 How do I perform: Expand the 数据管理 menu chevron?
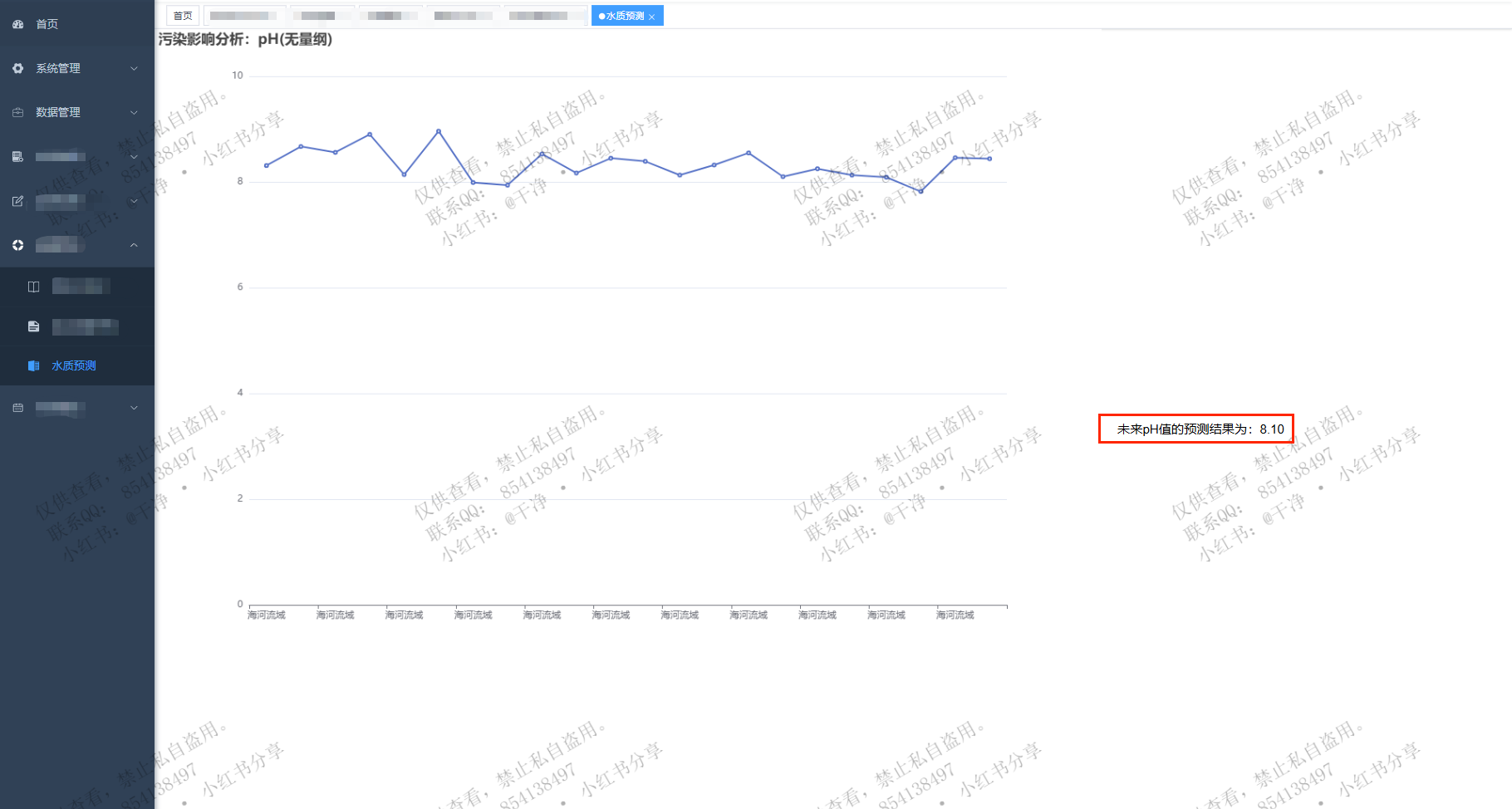134,112
